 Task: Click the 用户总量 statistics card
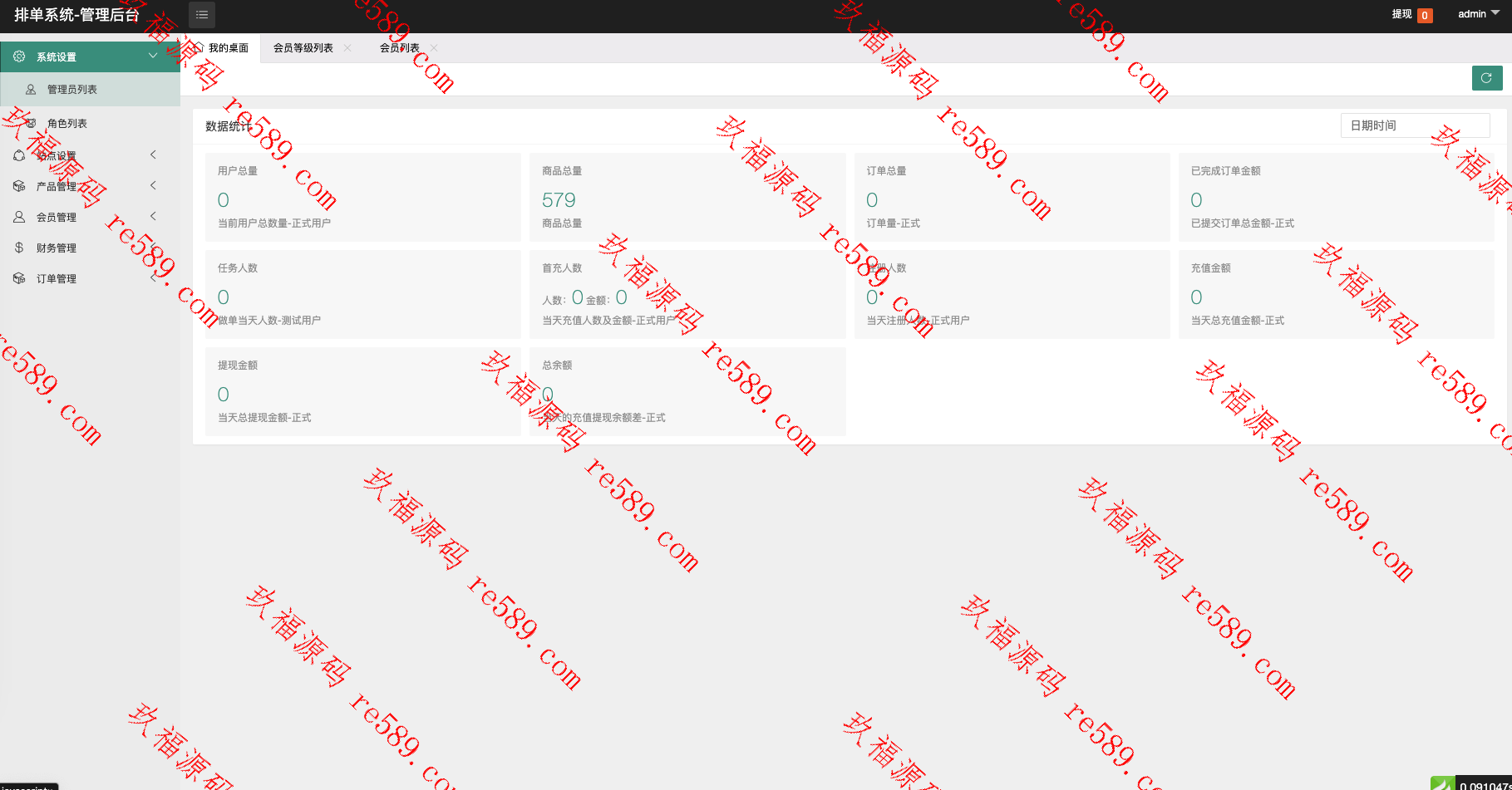point(363,197)
